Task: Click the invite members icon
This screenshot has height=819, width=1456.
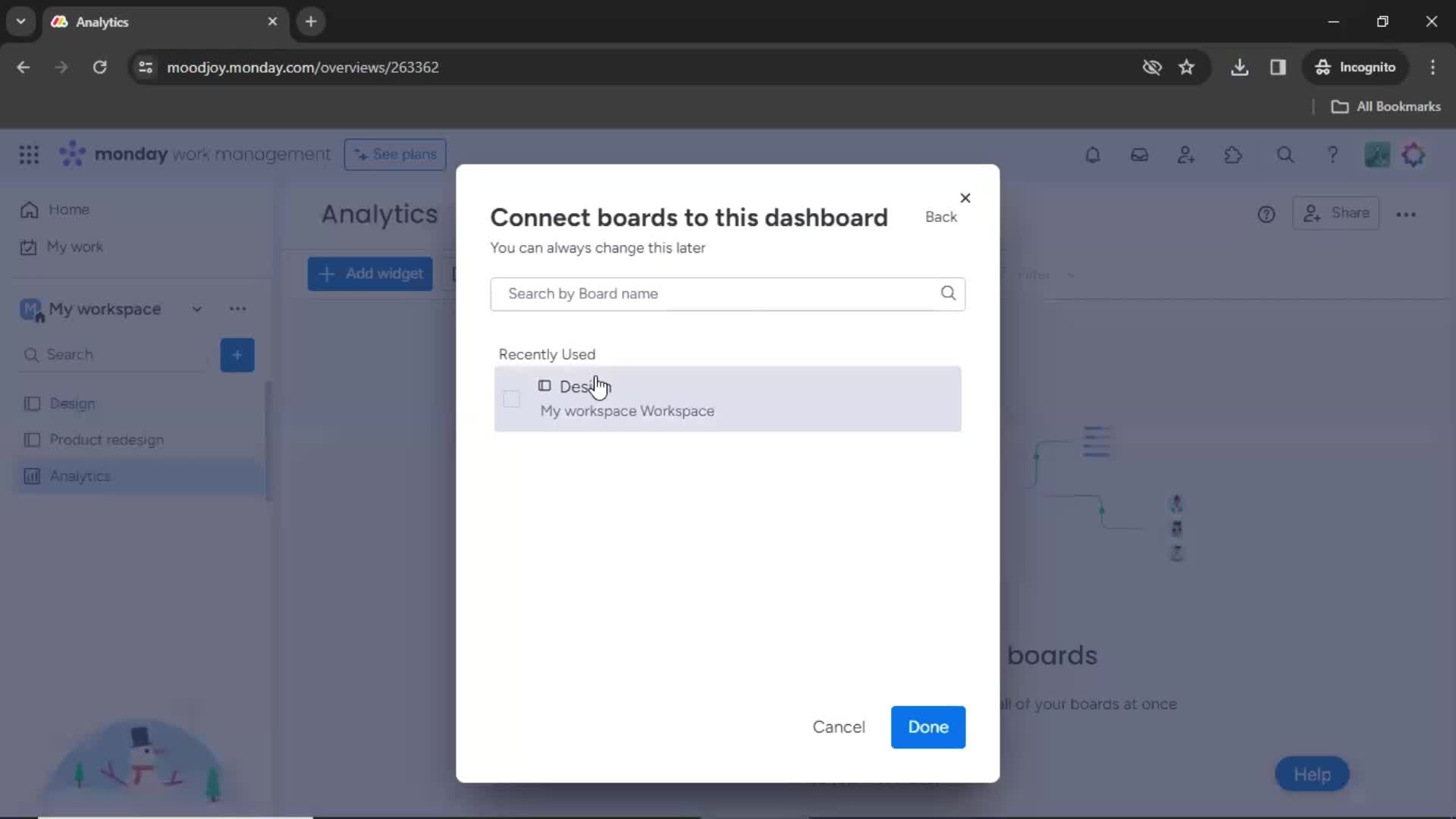Action: 1186,155
